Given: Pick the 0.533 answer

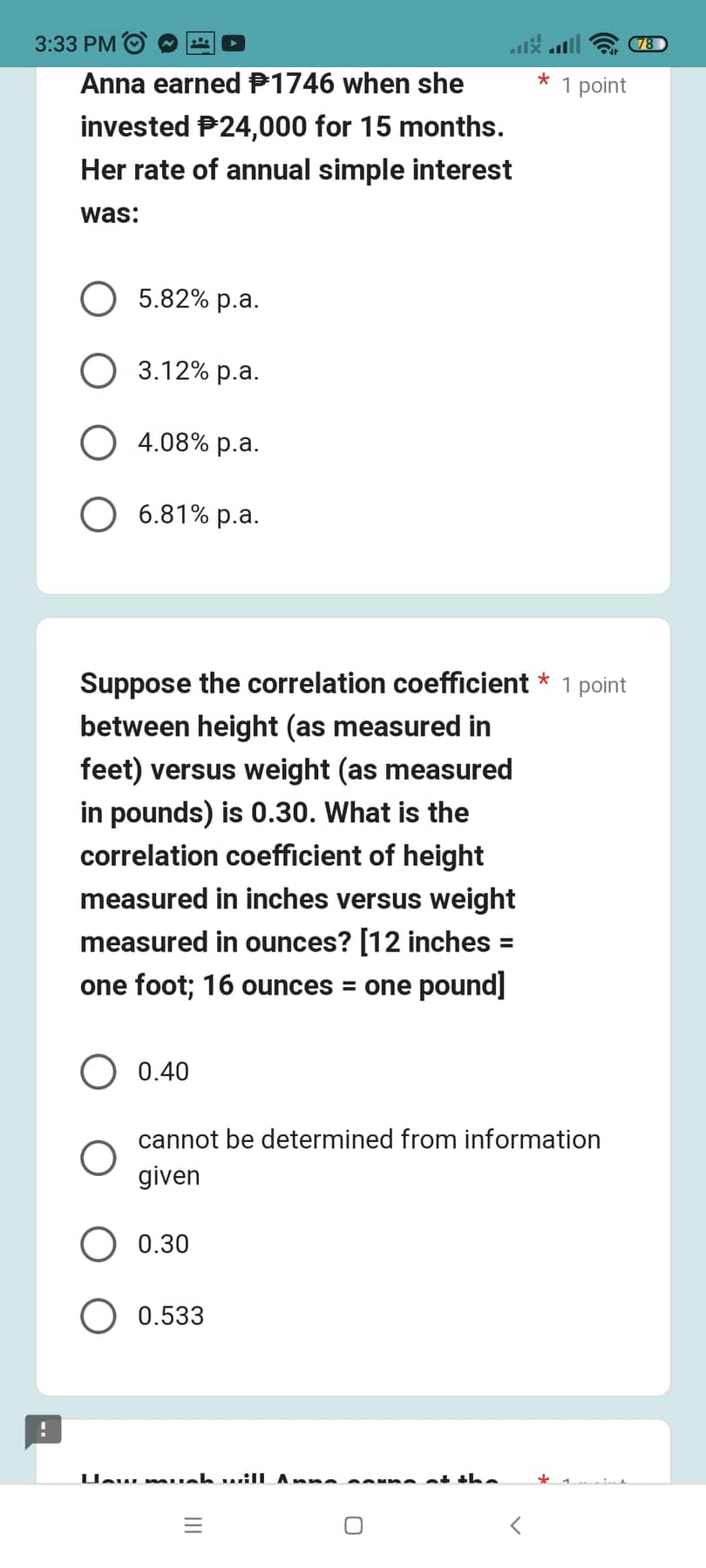Looking at the screenshot, I should tap(98, 1315).
